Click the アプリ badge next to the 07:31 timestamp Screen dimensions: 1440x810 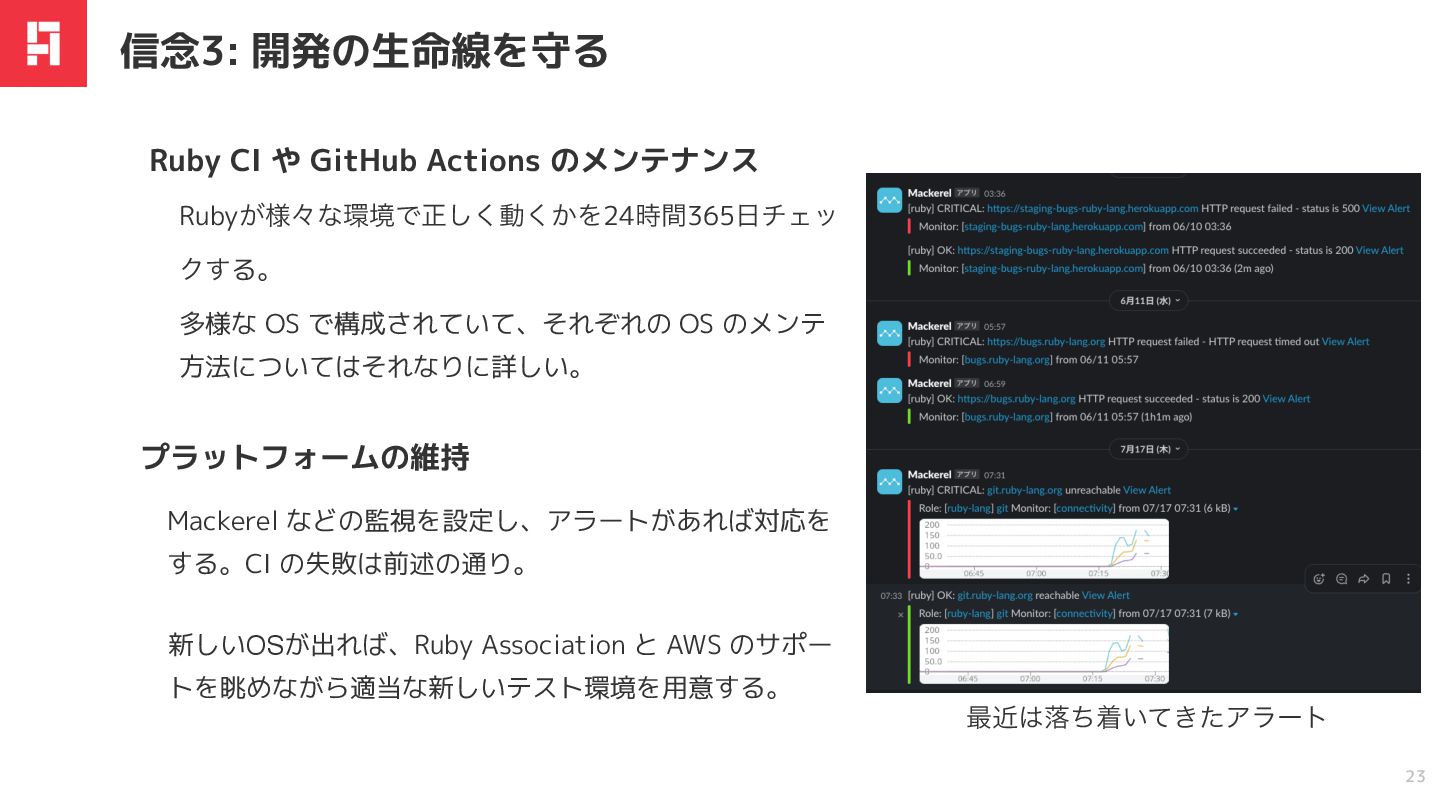[966, 474]
